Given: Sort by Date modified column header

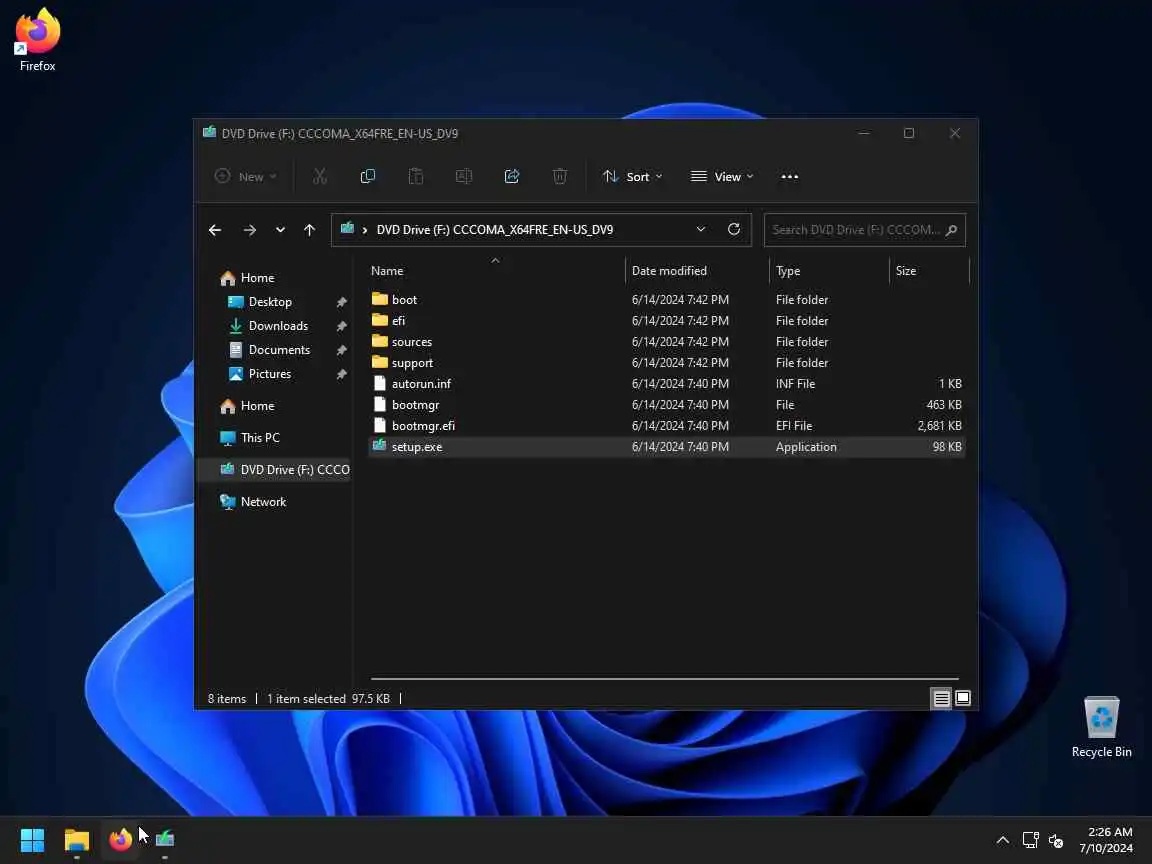Looking at the screenshot, I should point(669,270).
